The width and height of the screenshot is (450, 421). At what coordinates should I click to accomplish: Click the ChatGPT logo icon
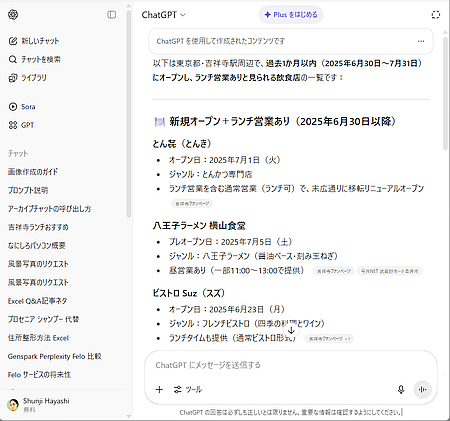pyautogui.click(x=13, y=15)
